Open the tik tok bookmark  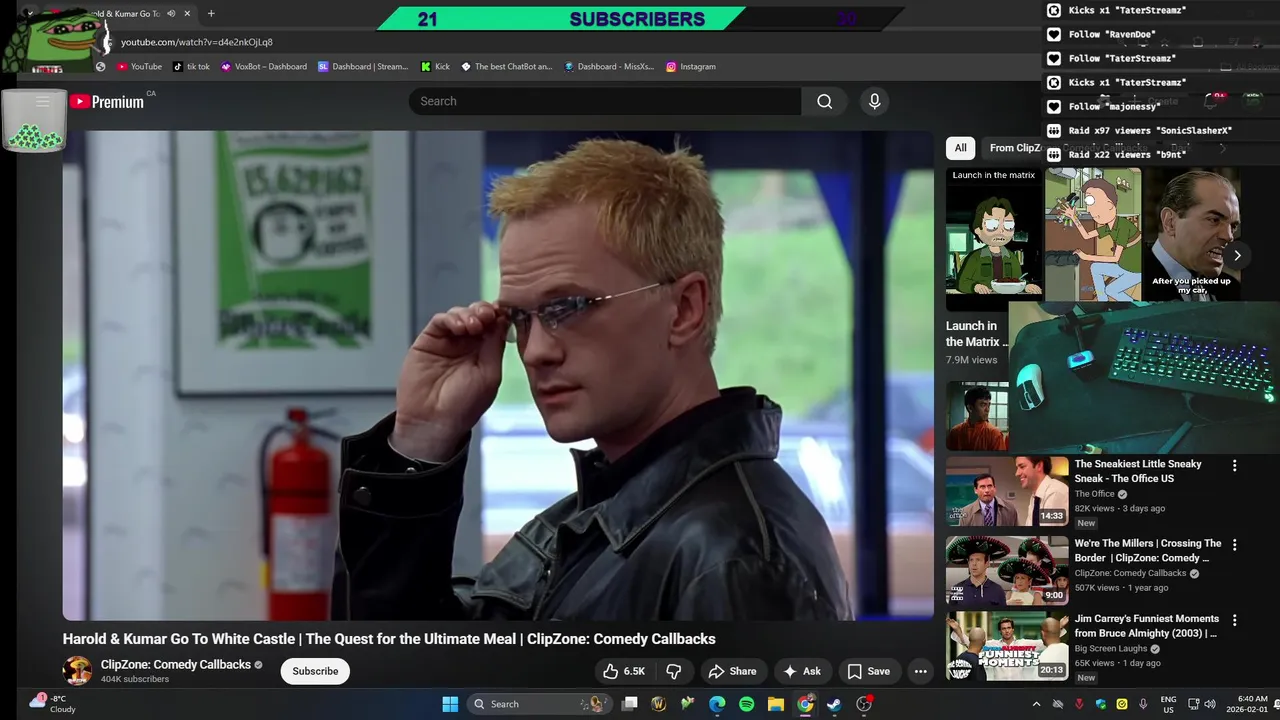click(x=191, y=67)
